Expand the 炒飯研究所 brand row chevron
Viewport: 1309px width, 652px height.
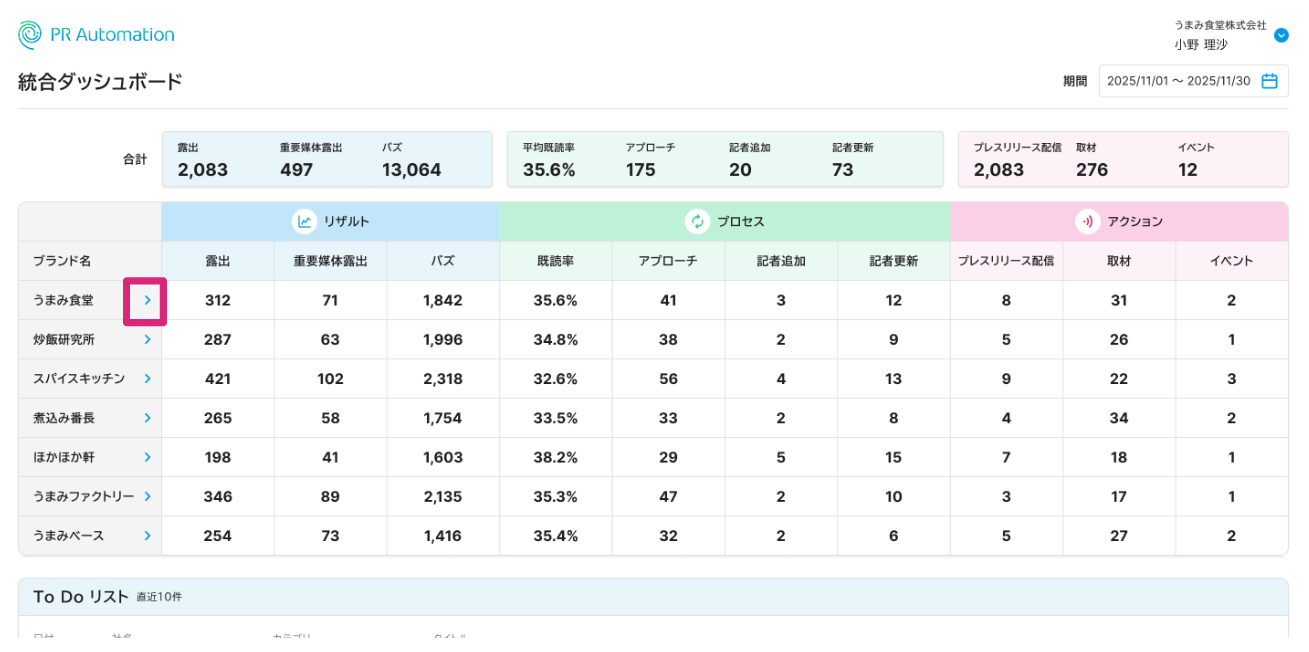pyautogui.click(x=147, y=340)
